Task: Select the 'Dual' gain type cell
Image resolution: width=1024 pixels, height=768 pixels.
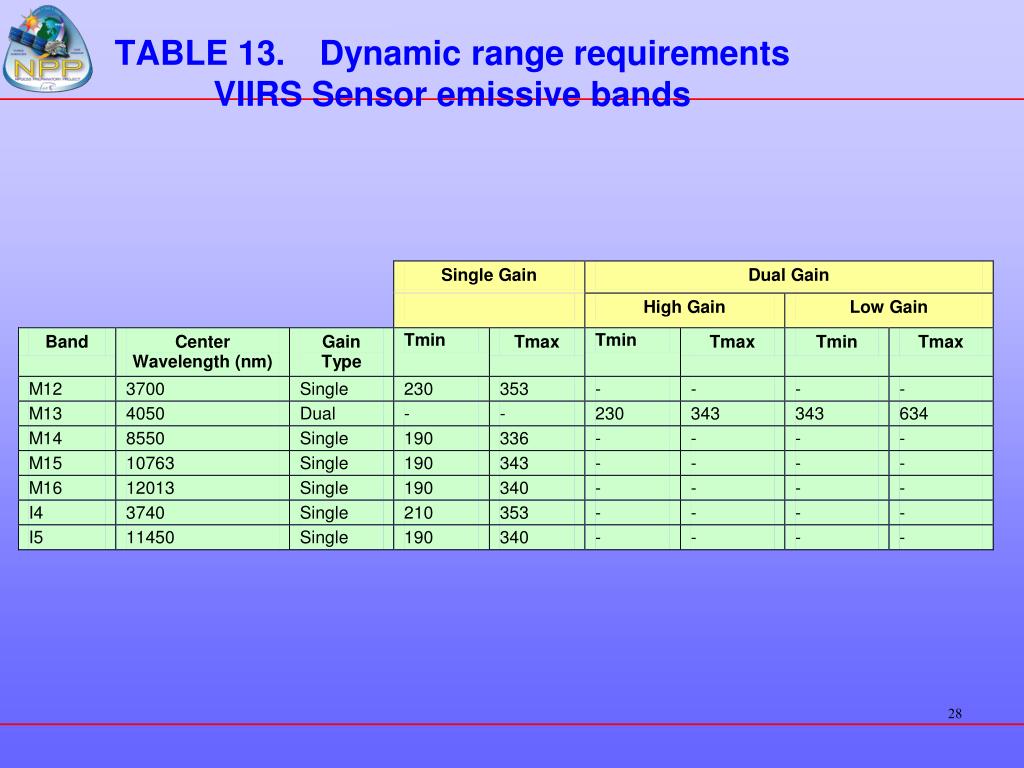Action: [341, 414]
